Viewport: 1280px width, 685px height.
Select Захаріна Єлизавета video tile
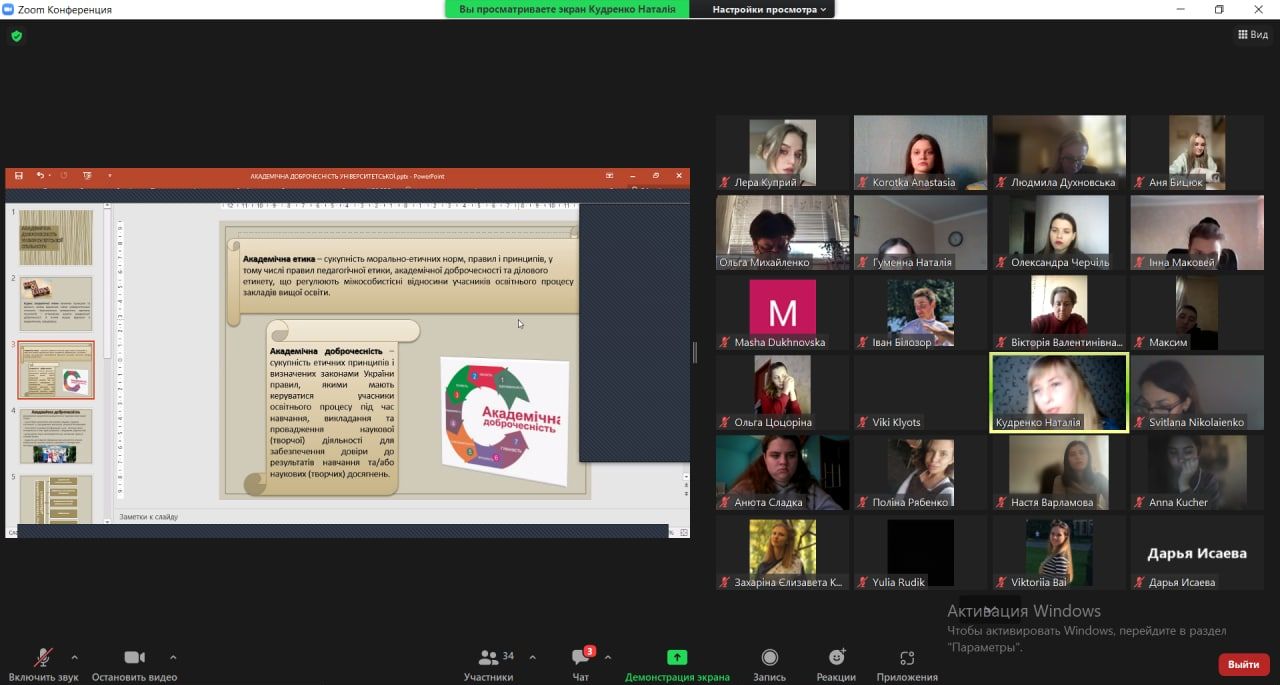(x=782, y=552)
